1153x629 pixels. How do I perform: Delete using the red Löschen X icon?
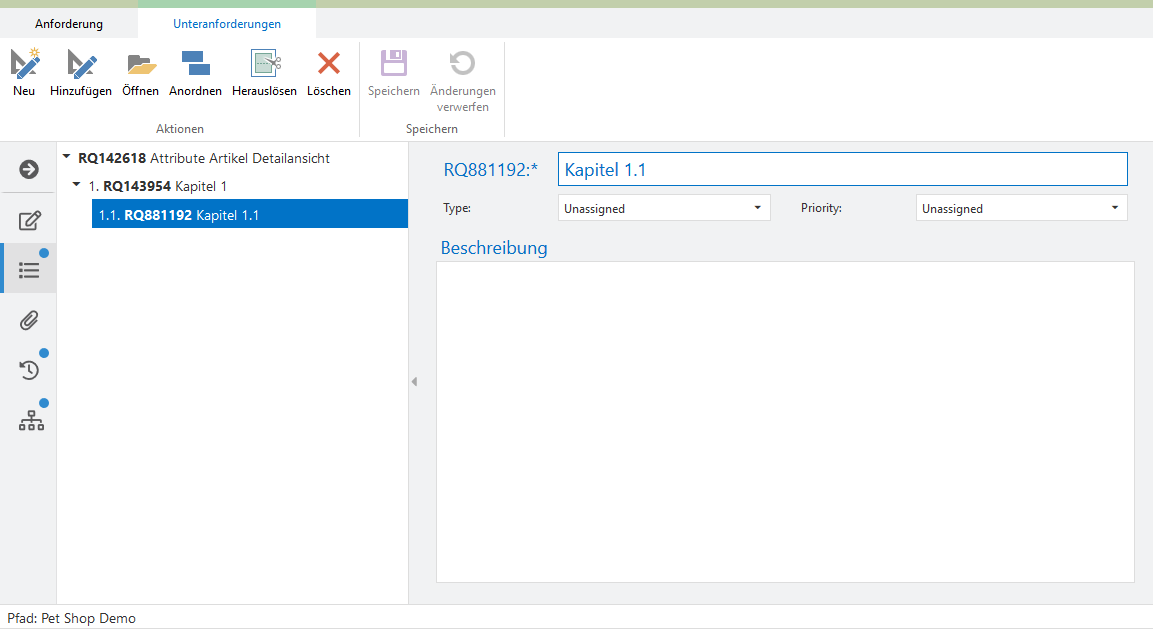[x=328, y=65]
